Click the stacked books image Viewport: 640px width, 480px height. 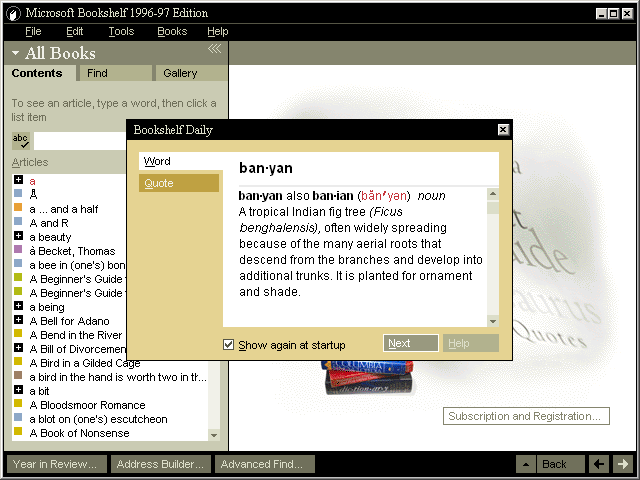[368, 378]
